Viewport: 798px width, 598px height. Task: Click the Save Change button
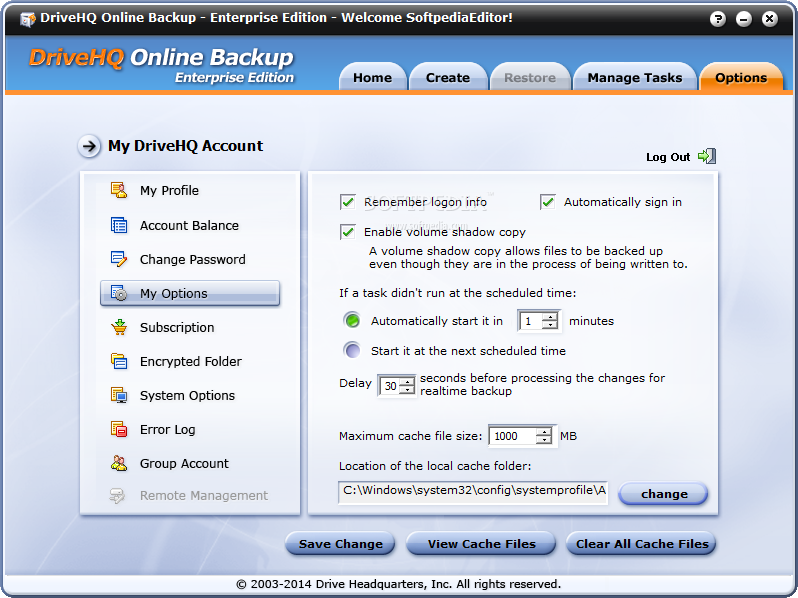tap(340, 544)
